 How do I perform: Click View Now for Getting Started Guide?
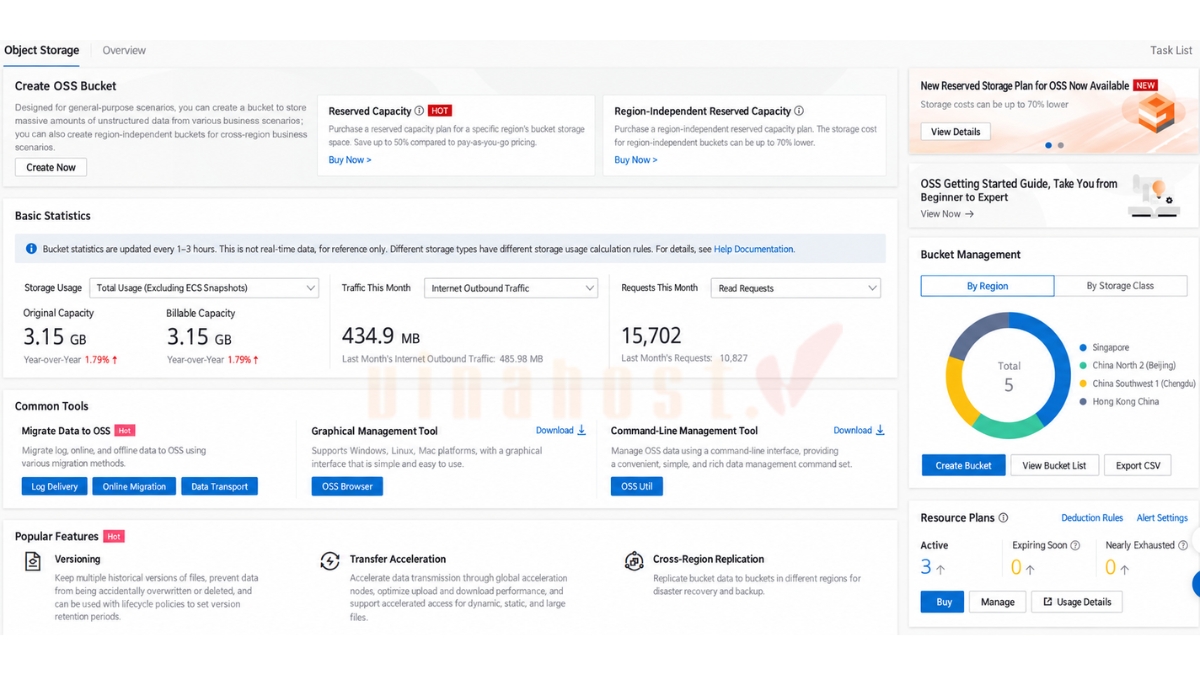[x=947, y=214]
